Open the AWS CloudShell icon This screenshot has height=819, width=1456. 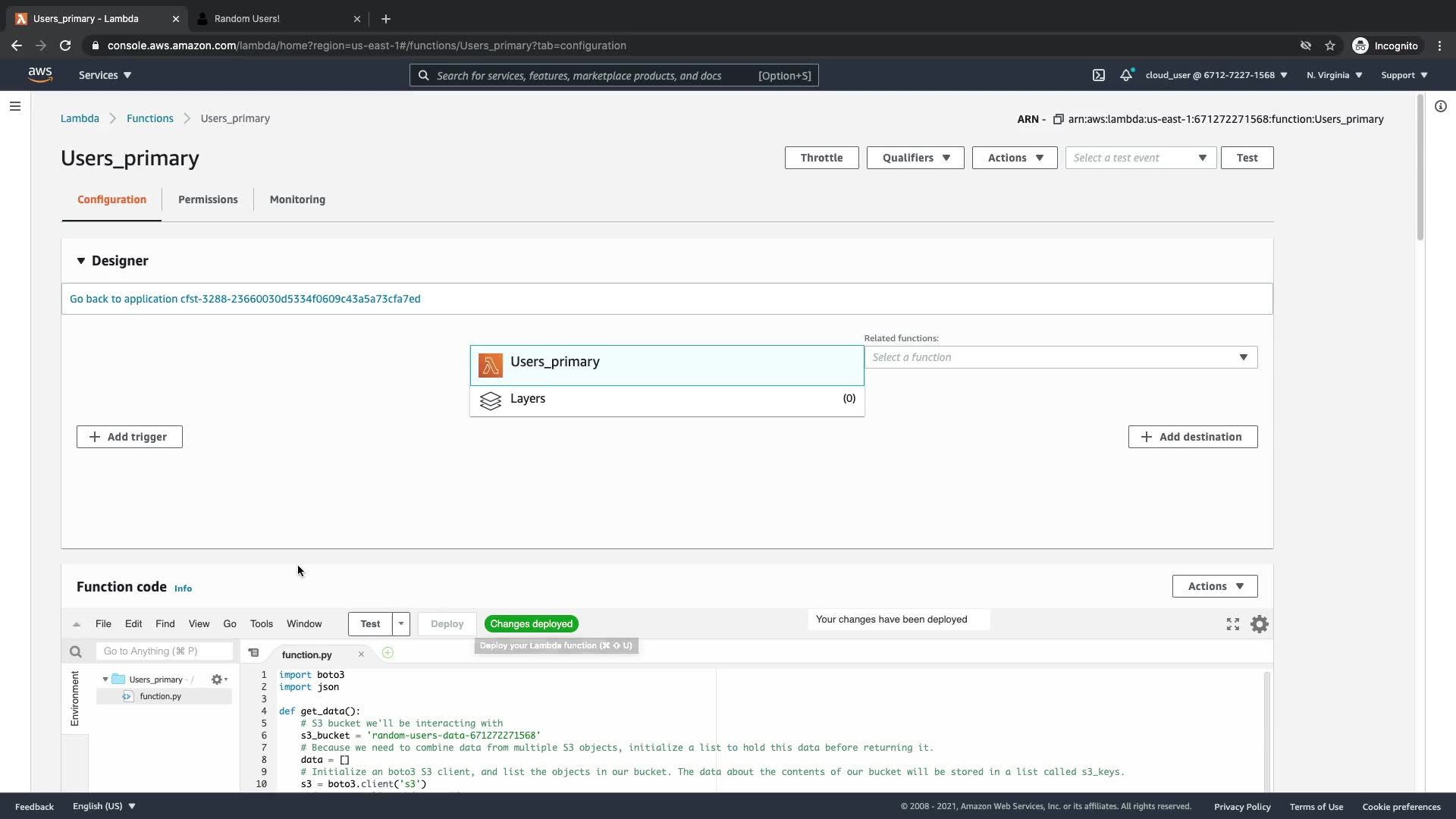pyautogui.click(x=1099, y=75)
